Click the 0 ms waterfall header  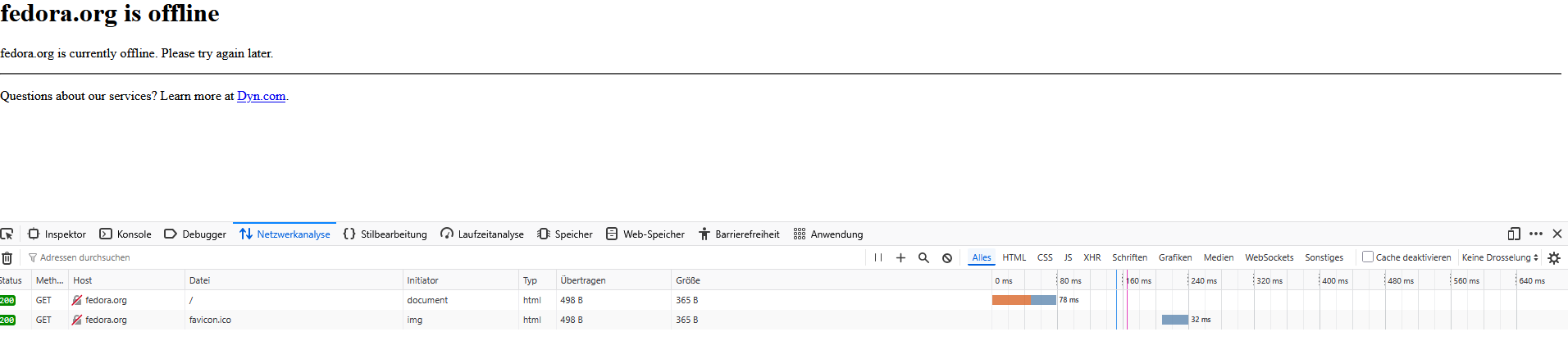pos(1004,280)
